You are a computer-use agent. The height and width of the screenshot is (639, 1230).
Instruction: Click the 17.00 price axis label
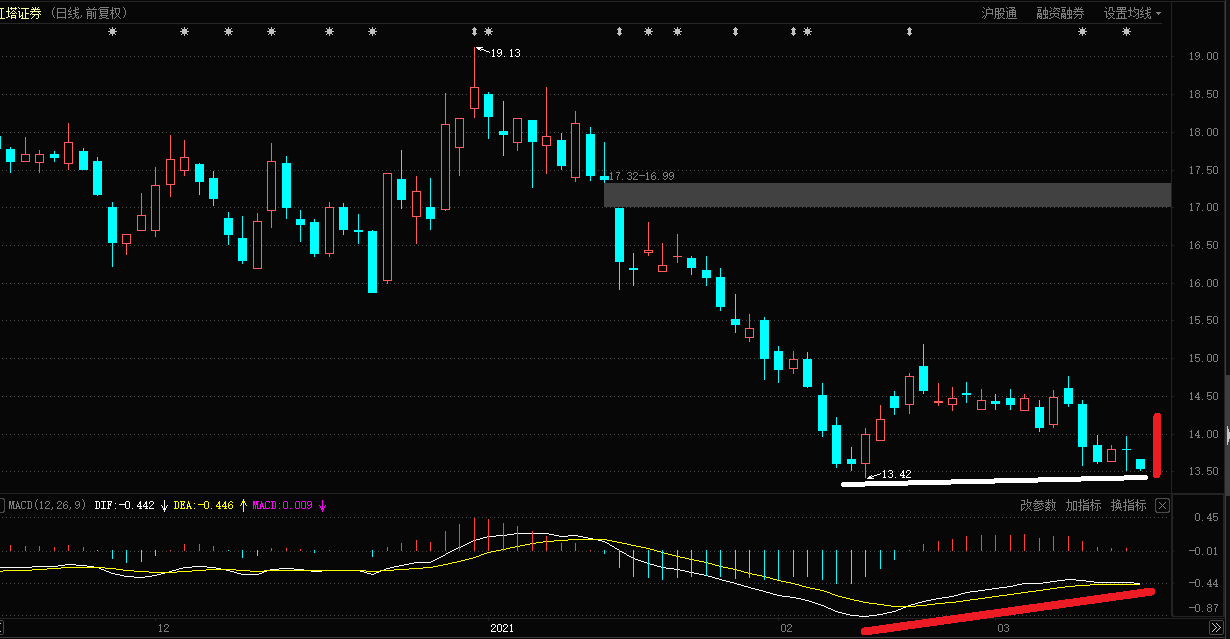coord(1203,208)
